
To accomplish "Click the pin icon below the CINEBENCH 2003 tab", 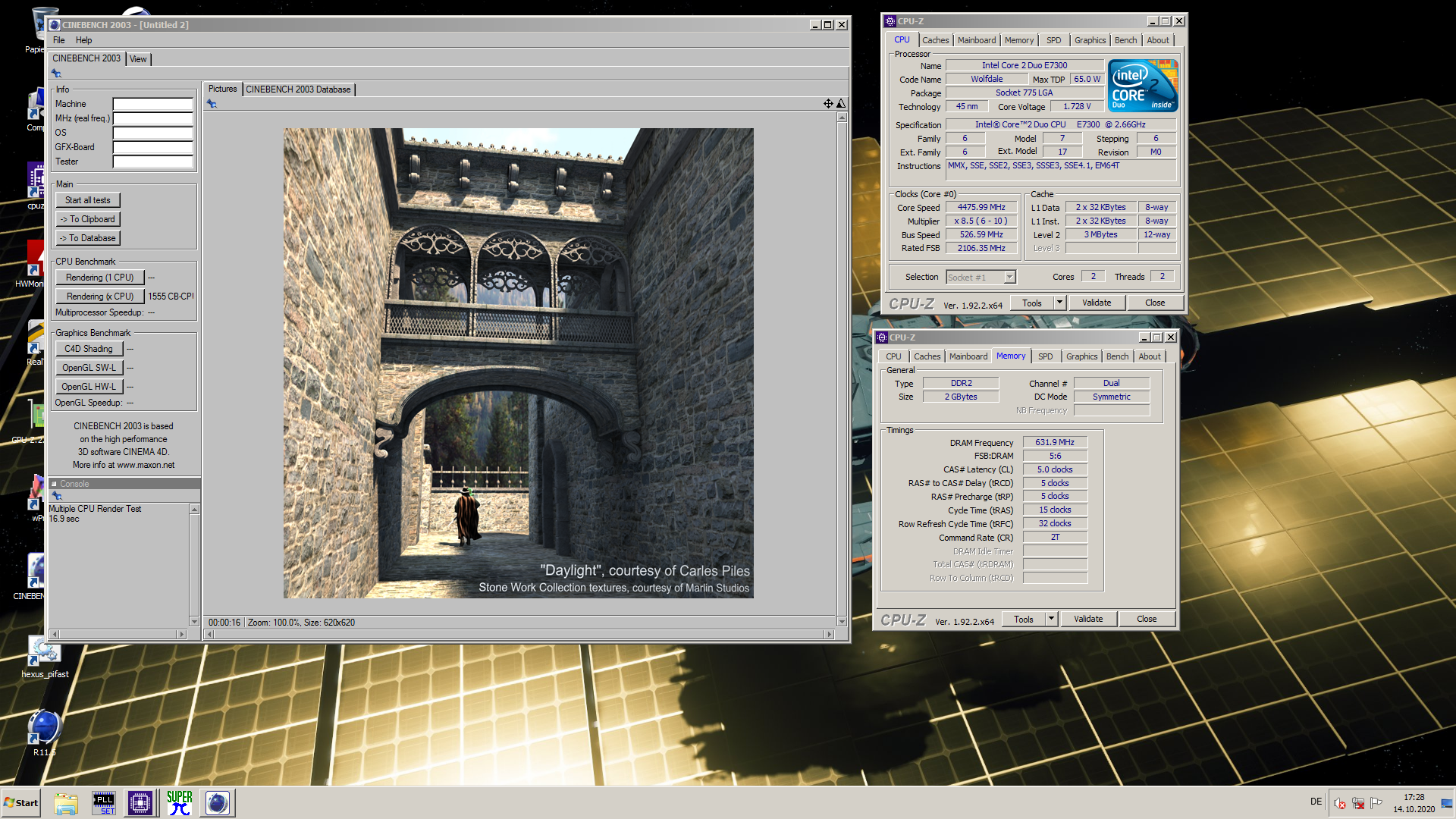I will 56,74.
